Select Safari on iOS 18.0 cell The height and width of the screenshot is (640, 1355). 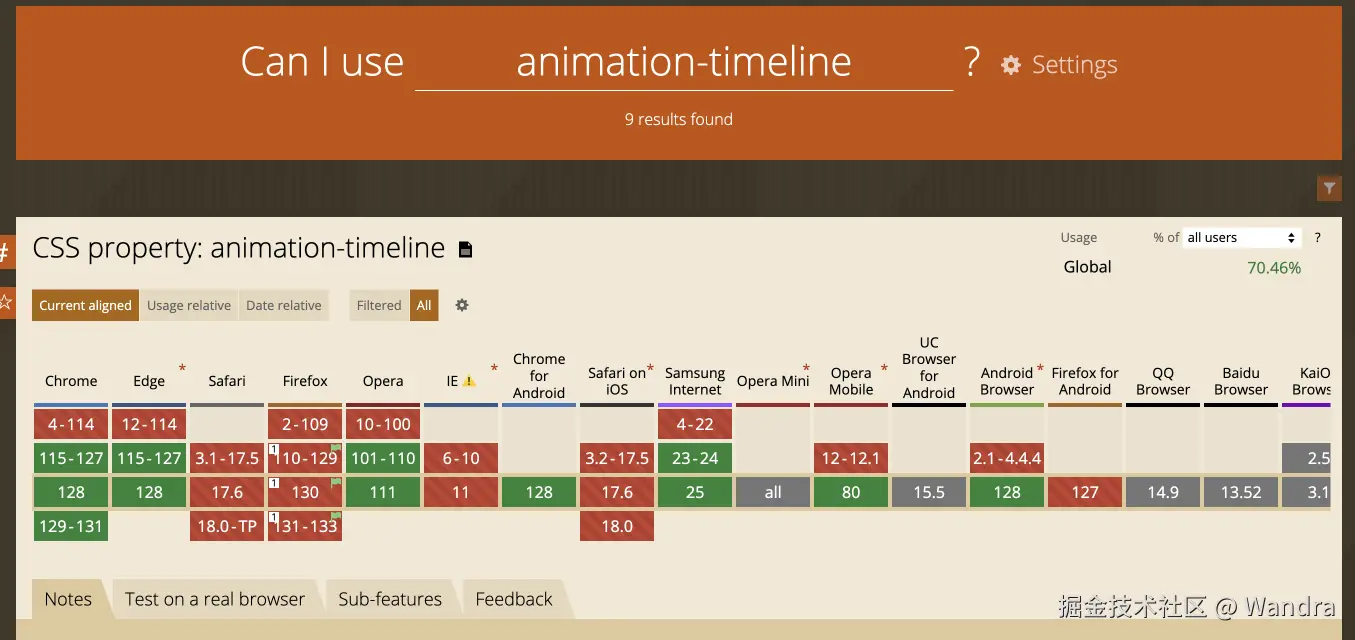[617, 526]
